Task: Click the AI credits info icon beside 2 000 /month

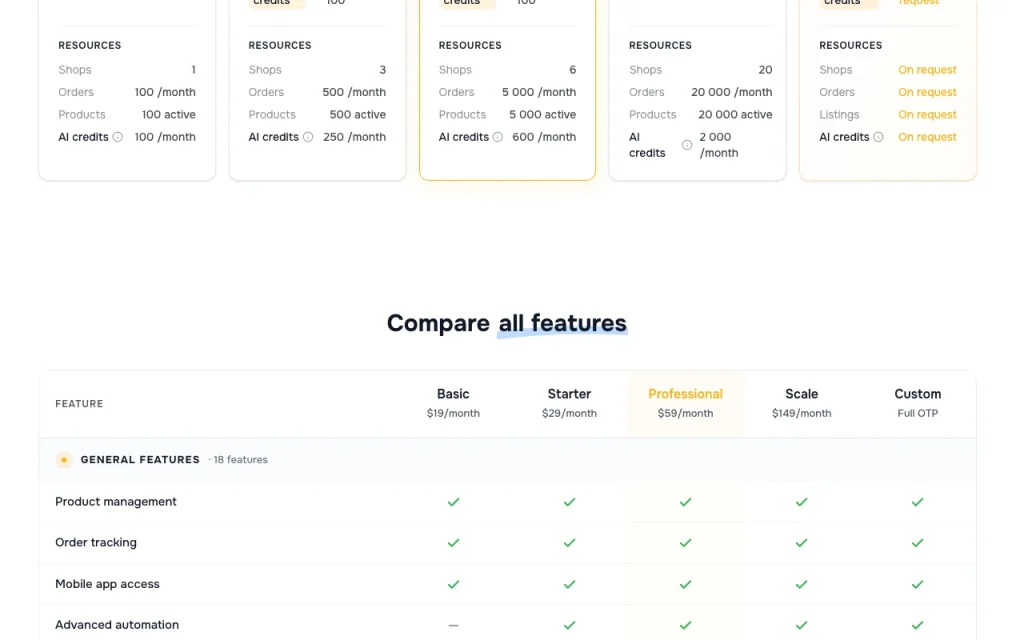Action: [x=687, y=145]
